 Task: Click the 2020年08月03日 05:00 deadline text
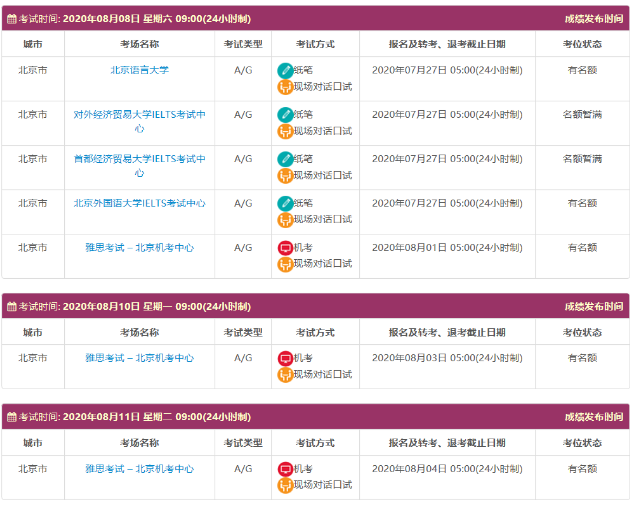[x=447, y=358]
